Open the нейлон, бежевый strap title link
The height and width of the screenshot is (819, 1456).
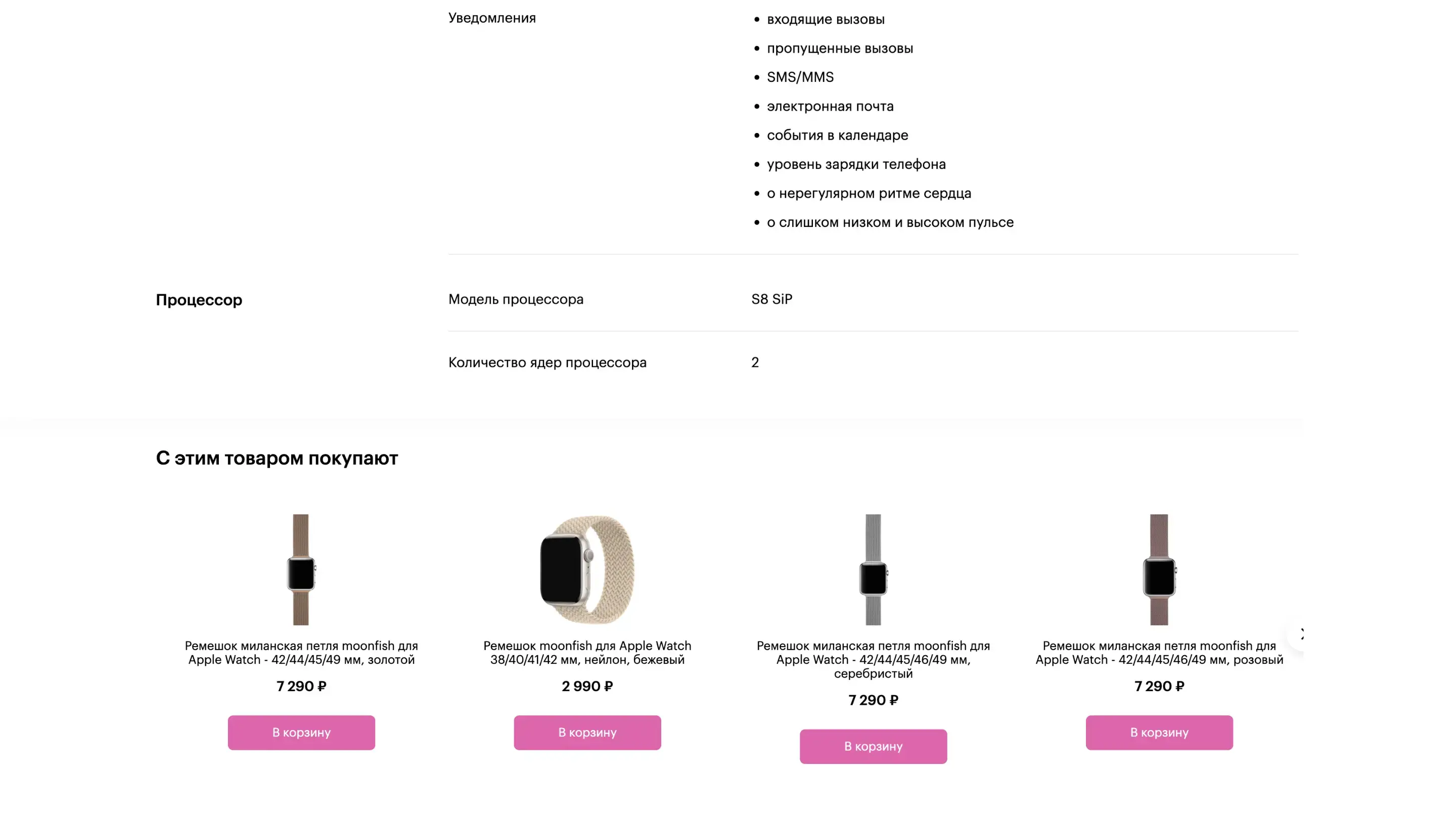[587, 652]
